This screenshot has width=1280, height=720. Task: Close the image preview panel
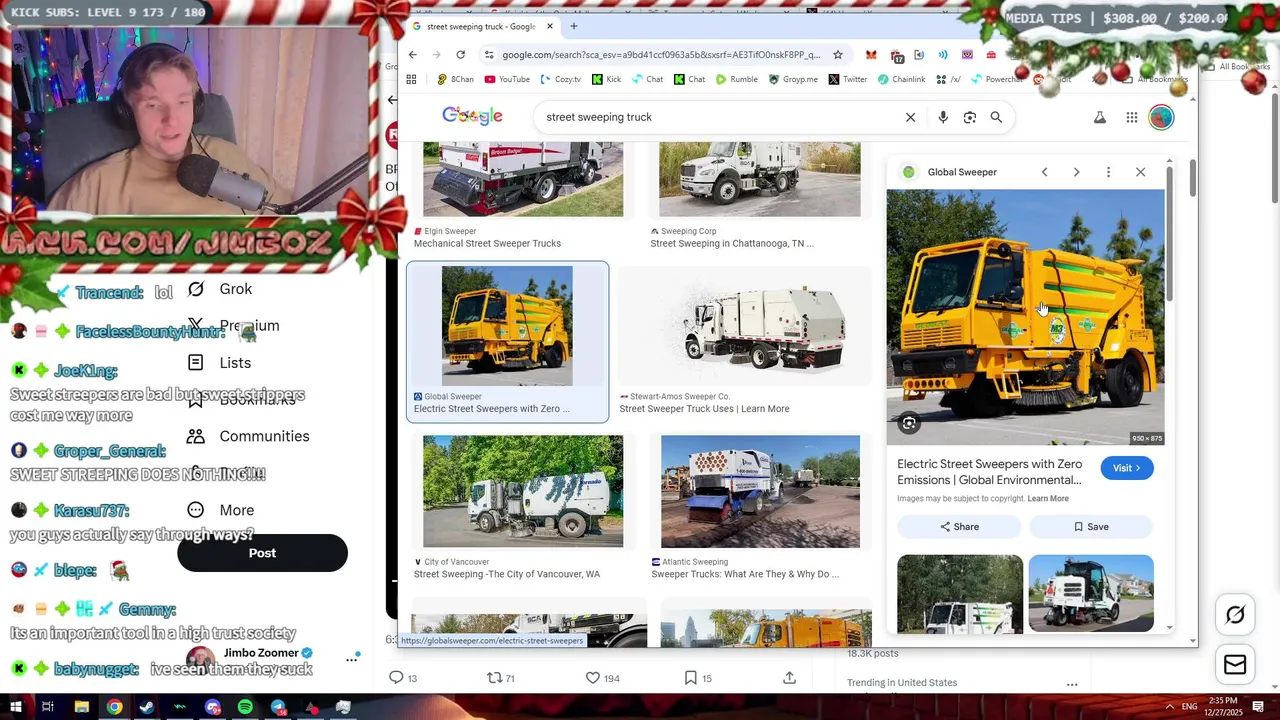(x=1140, y=172)
